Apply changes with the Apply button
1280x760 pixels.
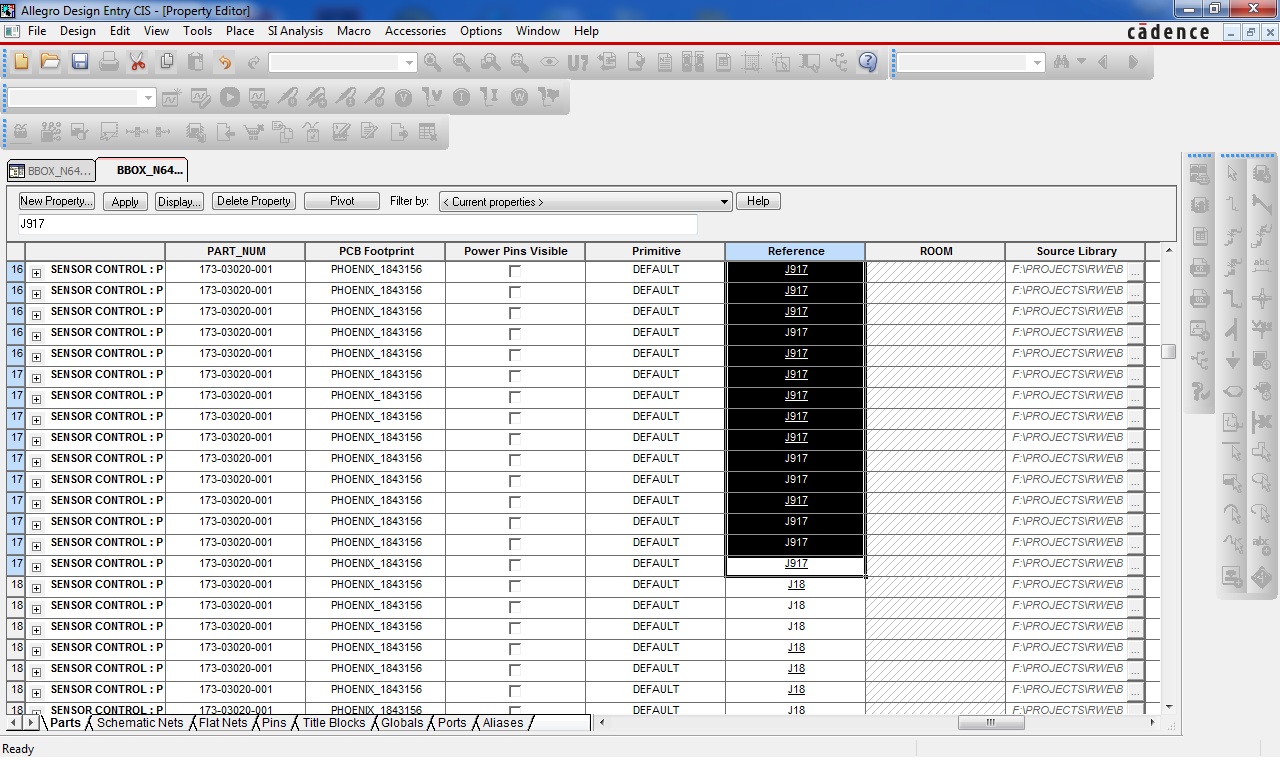(124, 201)
